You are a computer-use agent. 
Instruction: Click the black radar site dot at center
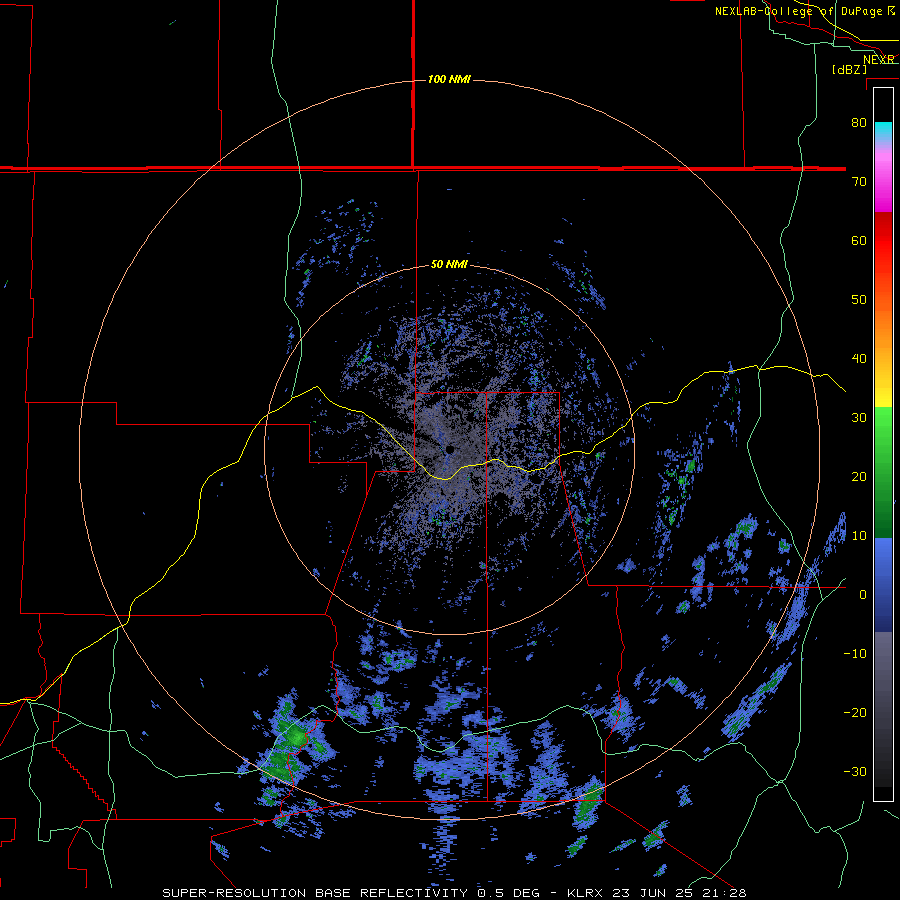(450, 449)
